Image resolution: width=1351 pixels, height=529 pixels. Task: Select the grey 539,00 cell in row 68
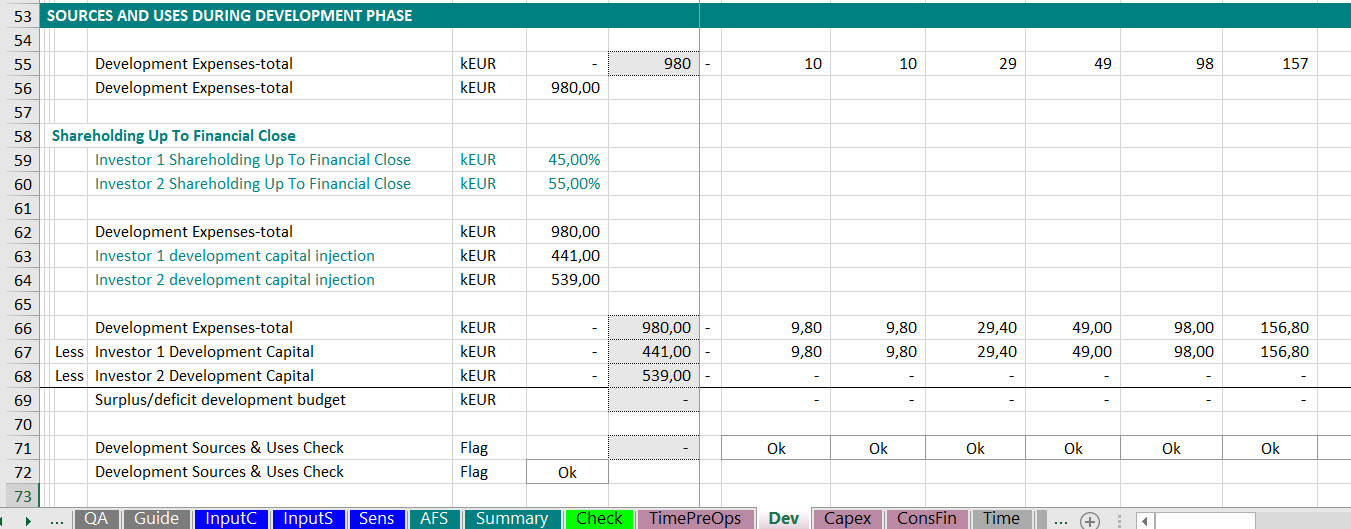(653, 376)
